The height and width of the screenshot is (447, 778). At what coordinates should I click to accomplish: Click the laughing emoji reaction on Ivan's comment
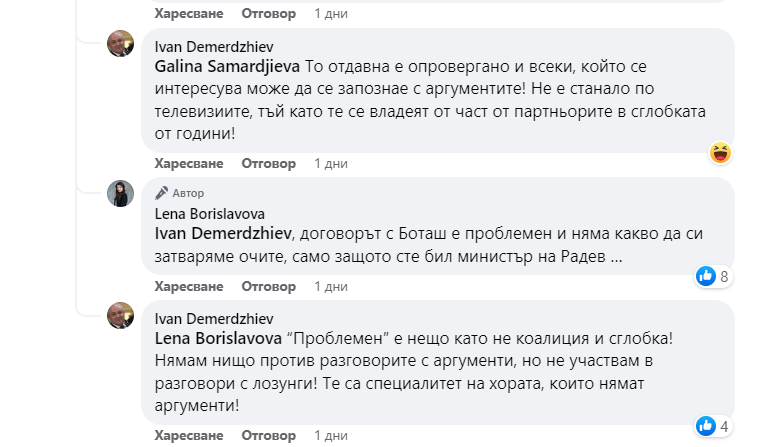(720, 153)
